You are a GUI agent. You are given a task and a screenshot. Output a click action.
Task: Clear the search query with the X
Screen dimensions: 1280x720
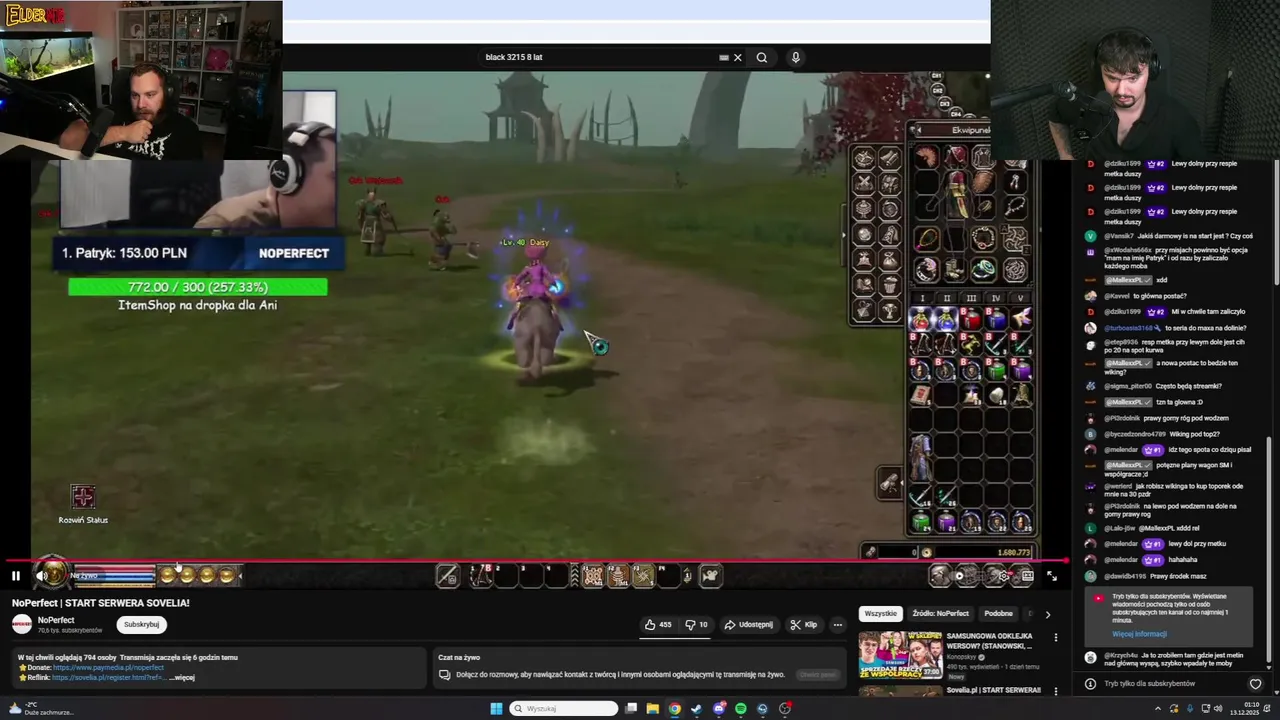click(738, 57)
